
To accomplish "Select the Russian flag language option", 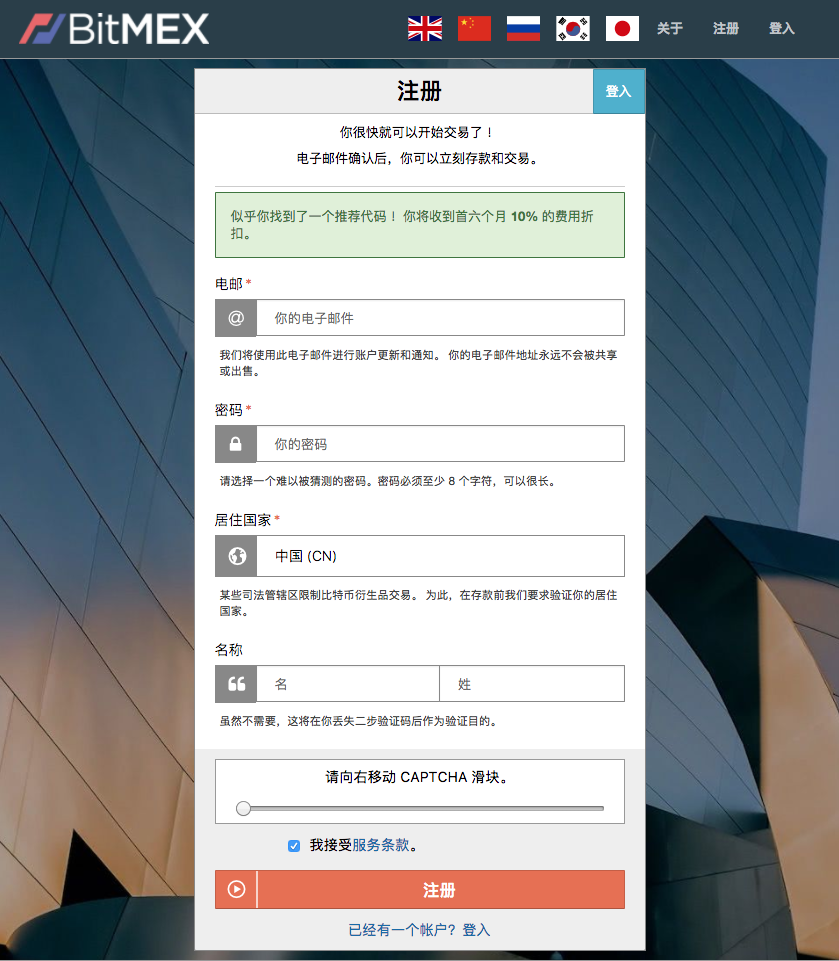I will [522, 28].
